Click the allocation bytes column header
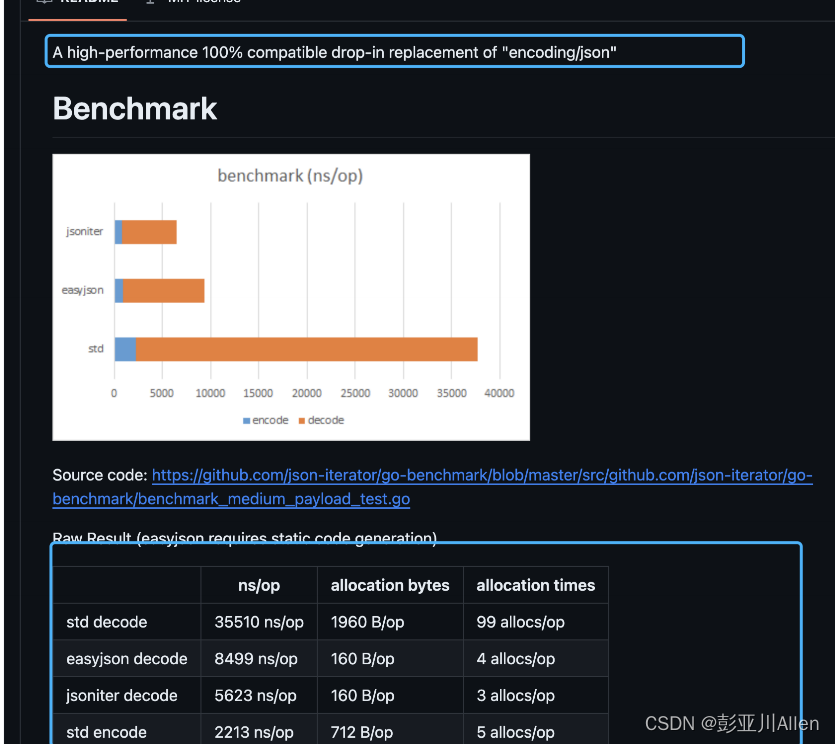 [x=389, y=585]
